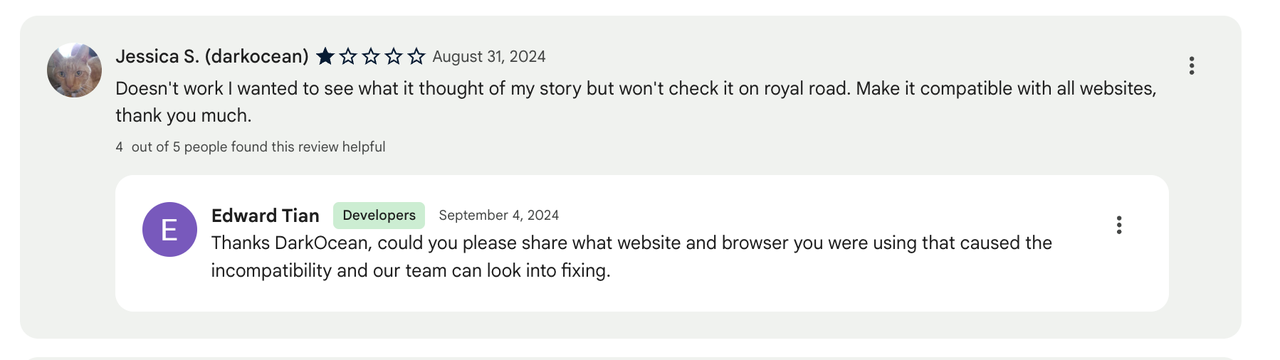Image resolution: width=1280 pixels, height=360 pixels.
Task: Click the reply line mentioning incompatibility
Action: click(x=410, y=271)
